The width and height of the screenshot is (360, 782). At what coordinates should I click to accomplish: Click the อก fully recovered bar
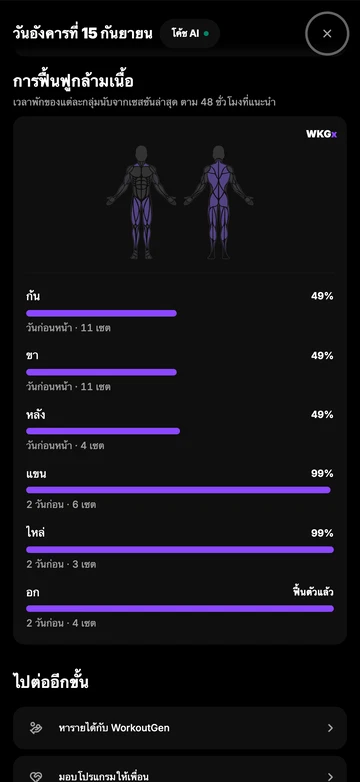(180, 608)
